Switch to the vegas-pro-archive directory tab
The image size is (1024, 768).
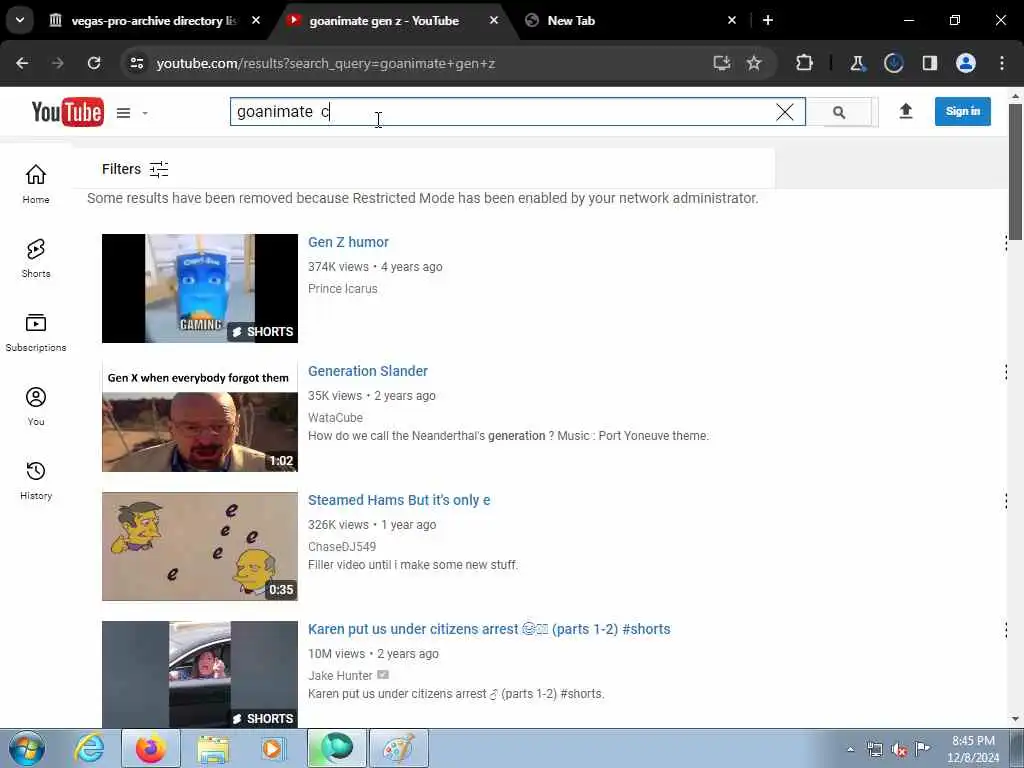coord(155,21)
